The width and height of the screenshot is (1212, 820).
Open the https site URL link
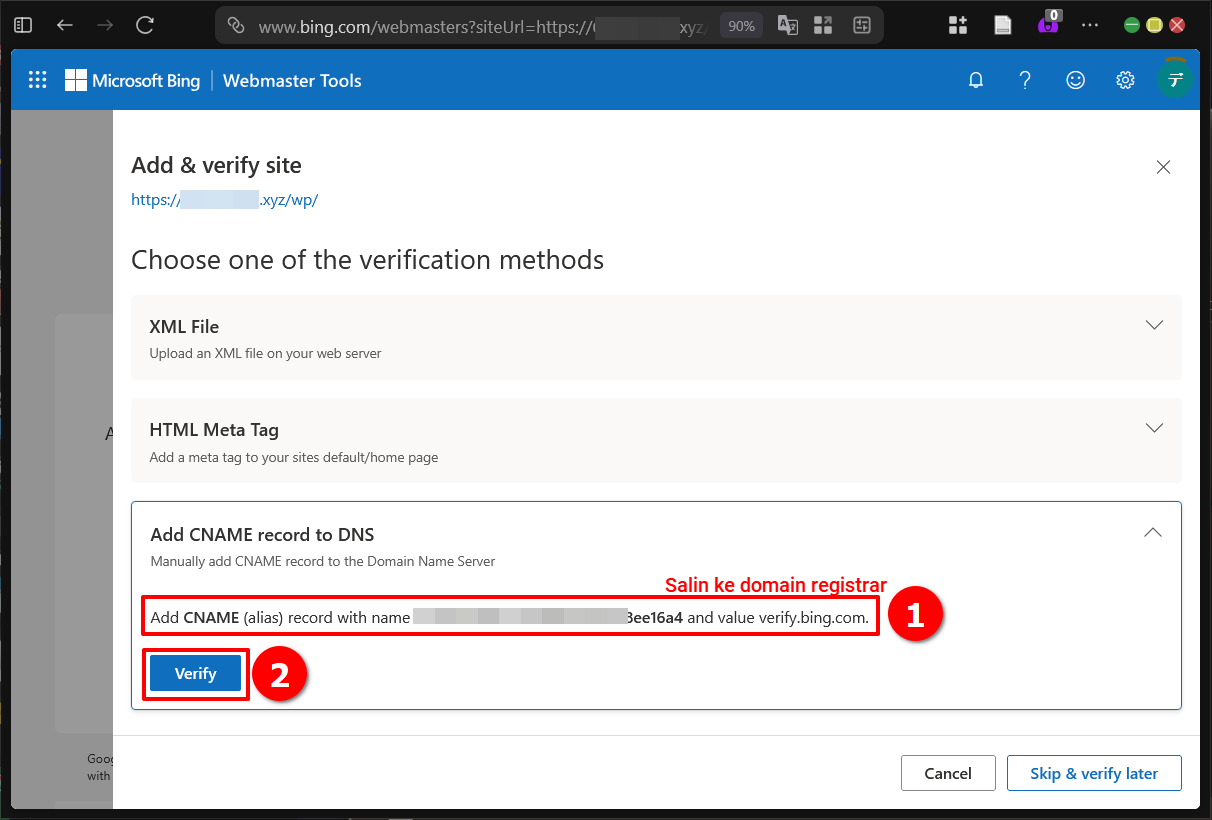(223, 200)
